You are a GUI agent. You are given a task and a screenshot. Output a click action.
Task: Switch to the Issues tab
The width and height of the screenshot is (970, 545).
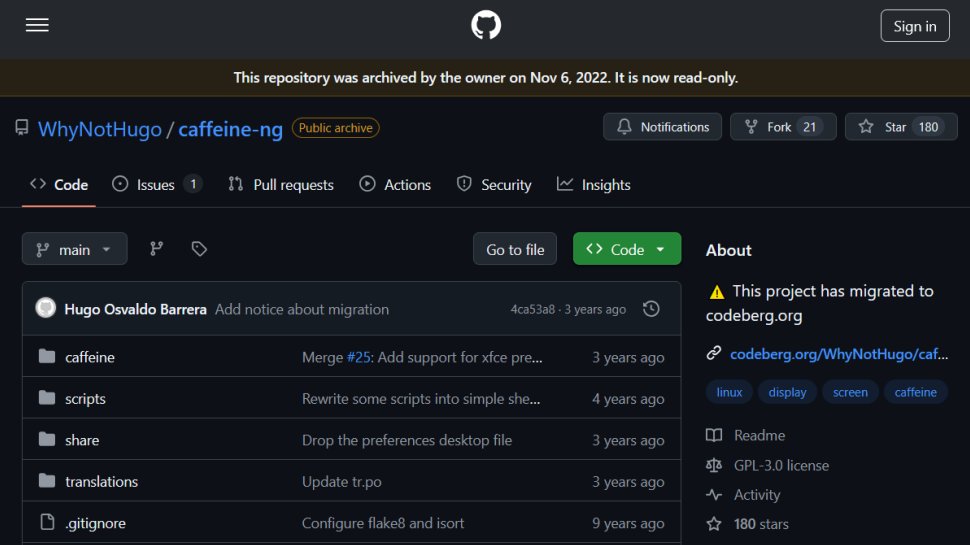tap(156, 184)
